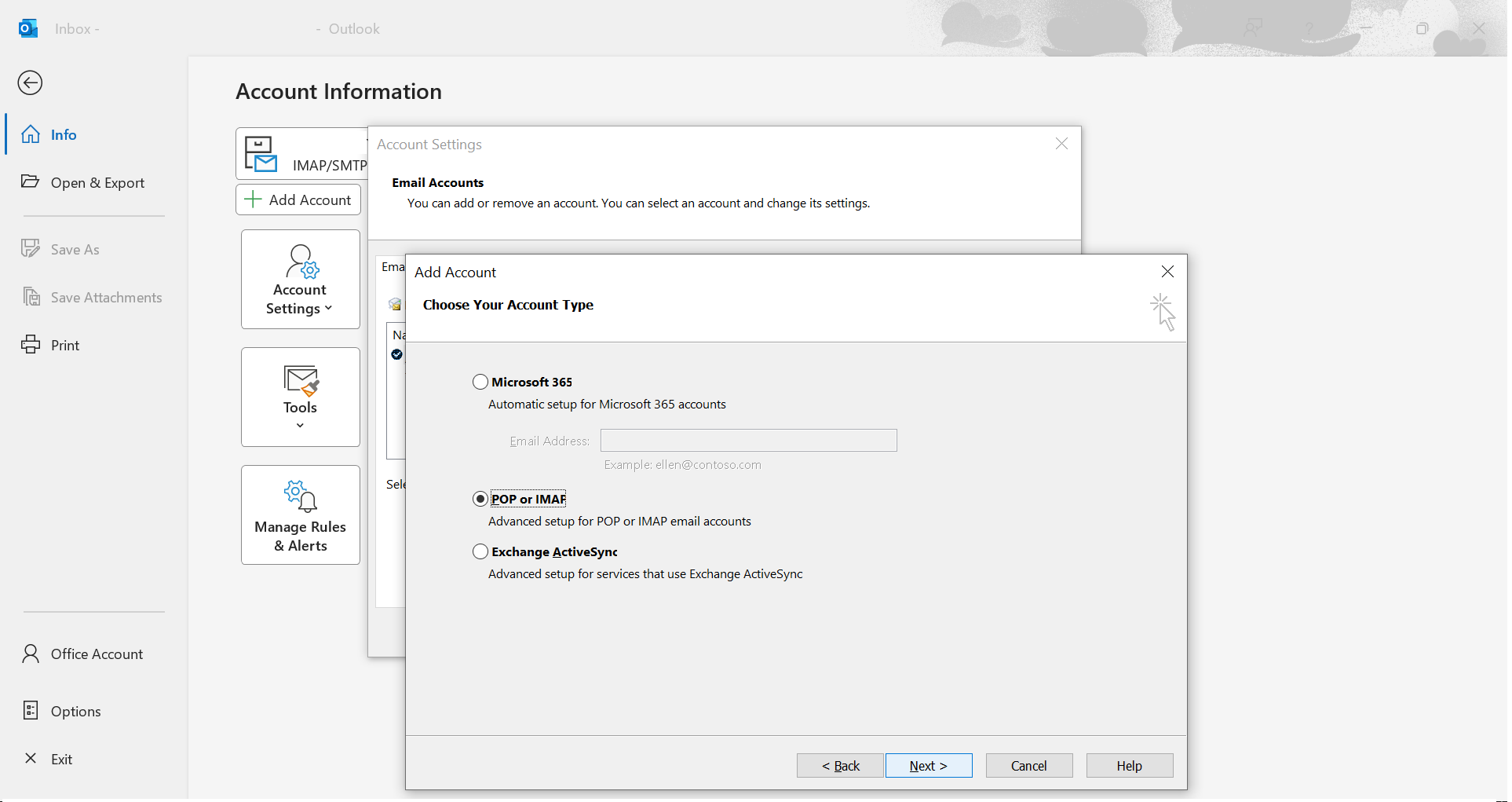The image size is (1512, 802).
Task: Click the IMAP/SMTP account dropdown
Action: [302, 154]
